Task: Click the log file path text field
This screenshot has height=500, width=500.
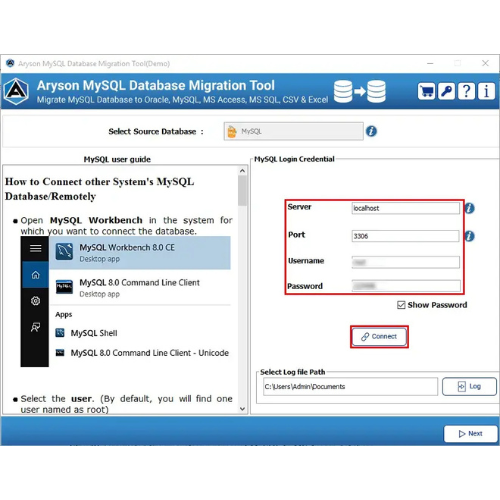Action: (x=350, y=387)
